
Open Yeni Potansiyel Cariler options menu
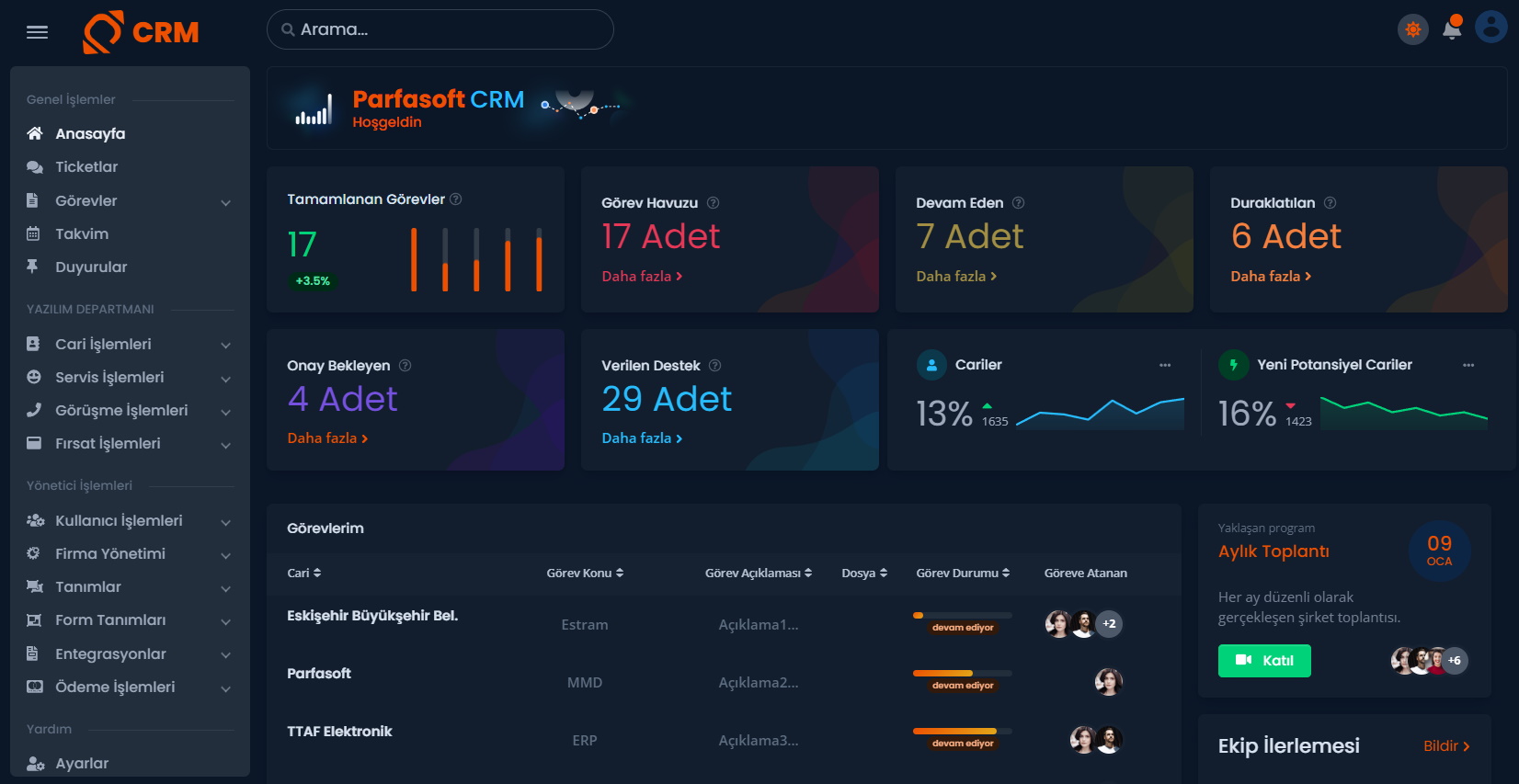pyautogui.click(x=1468, y=365)
